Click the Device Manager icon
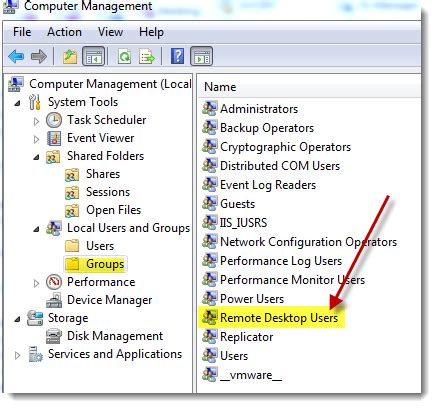The image size is (436, 408). [x=54, y=300]
